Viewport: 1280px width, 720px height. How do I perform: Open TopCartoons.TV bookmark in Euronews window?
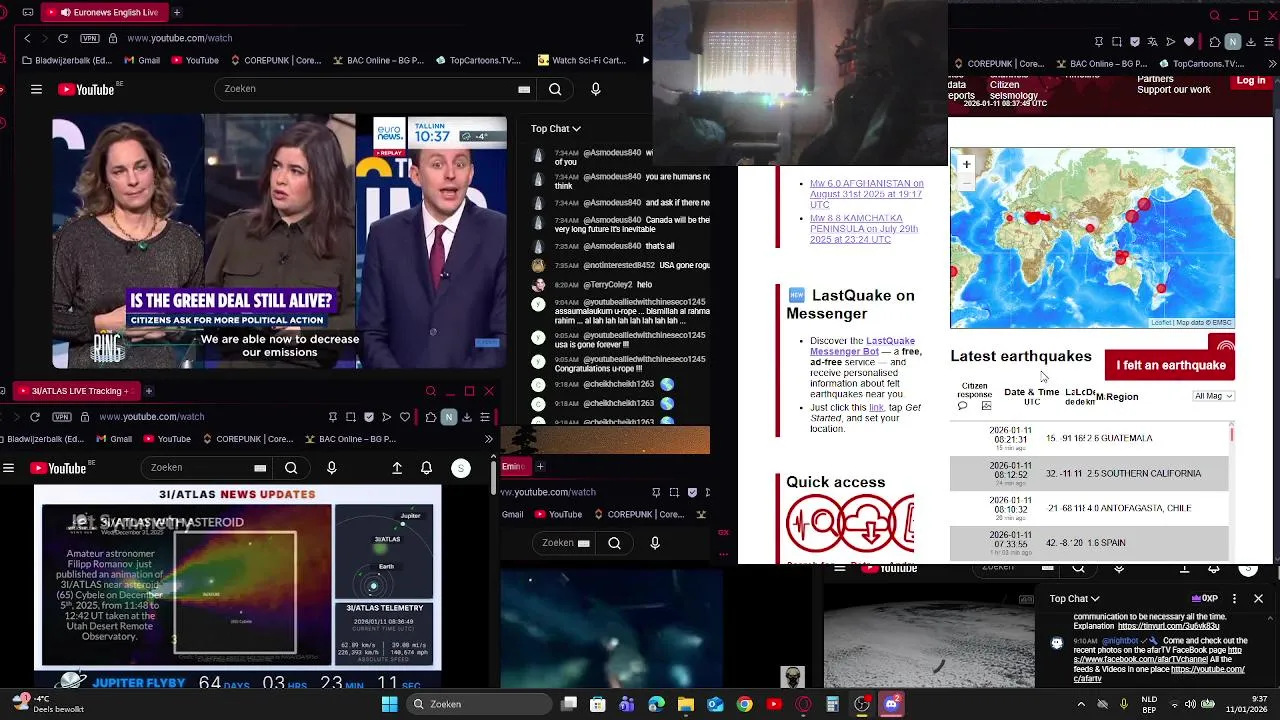pyautogui.click(x=478, y=60)
